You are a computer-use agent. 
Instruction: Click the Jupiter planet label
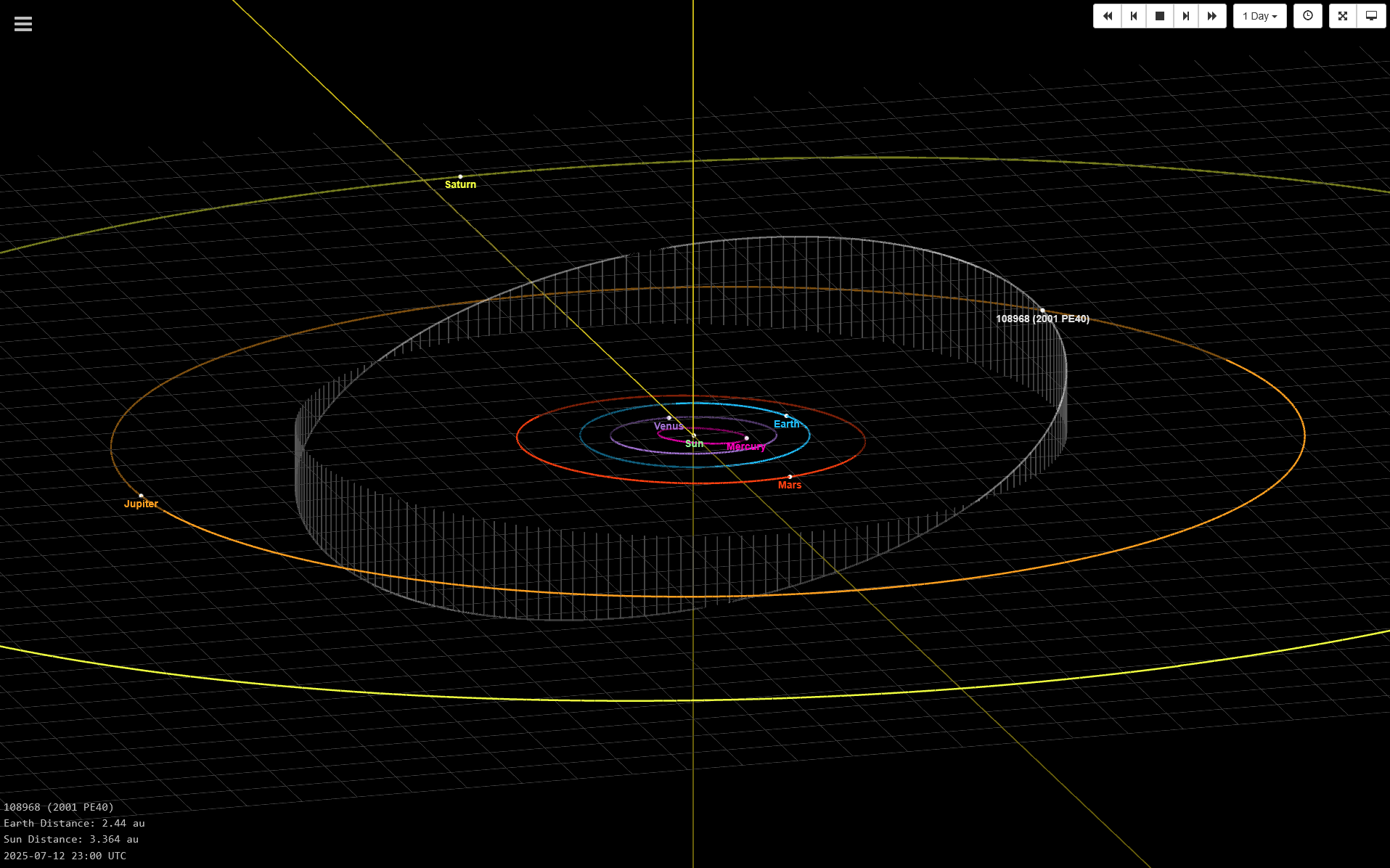point(141,504)
